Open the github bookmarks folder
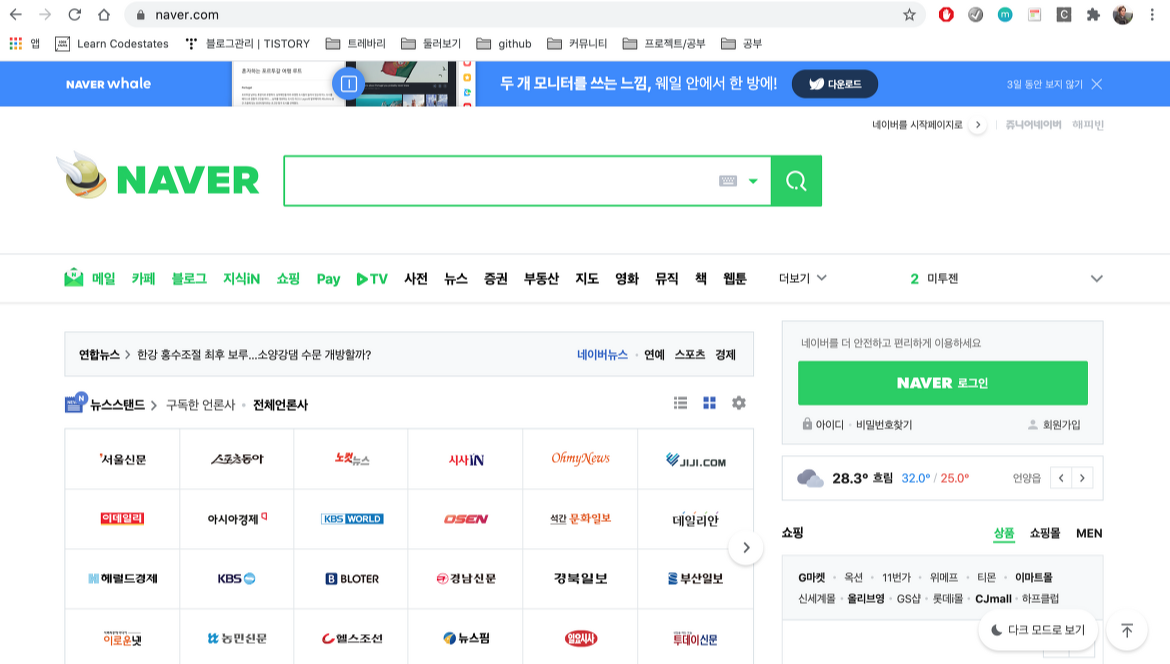 [504, 43]
